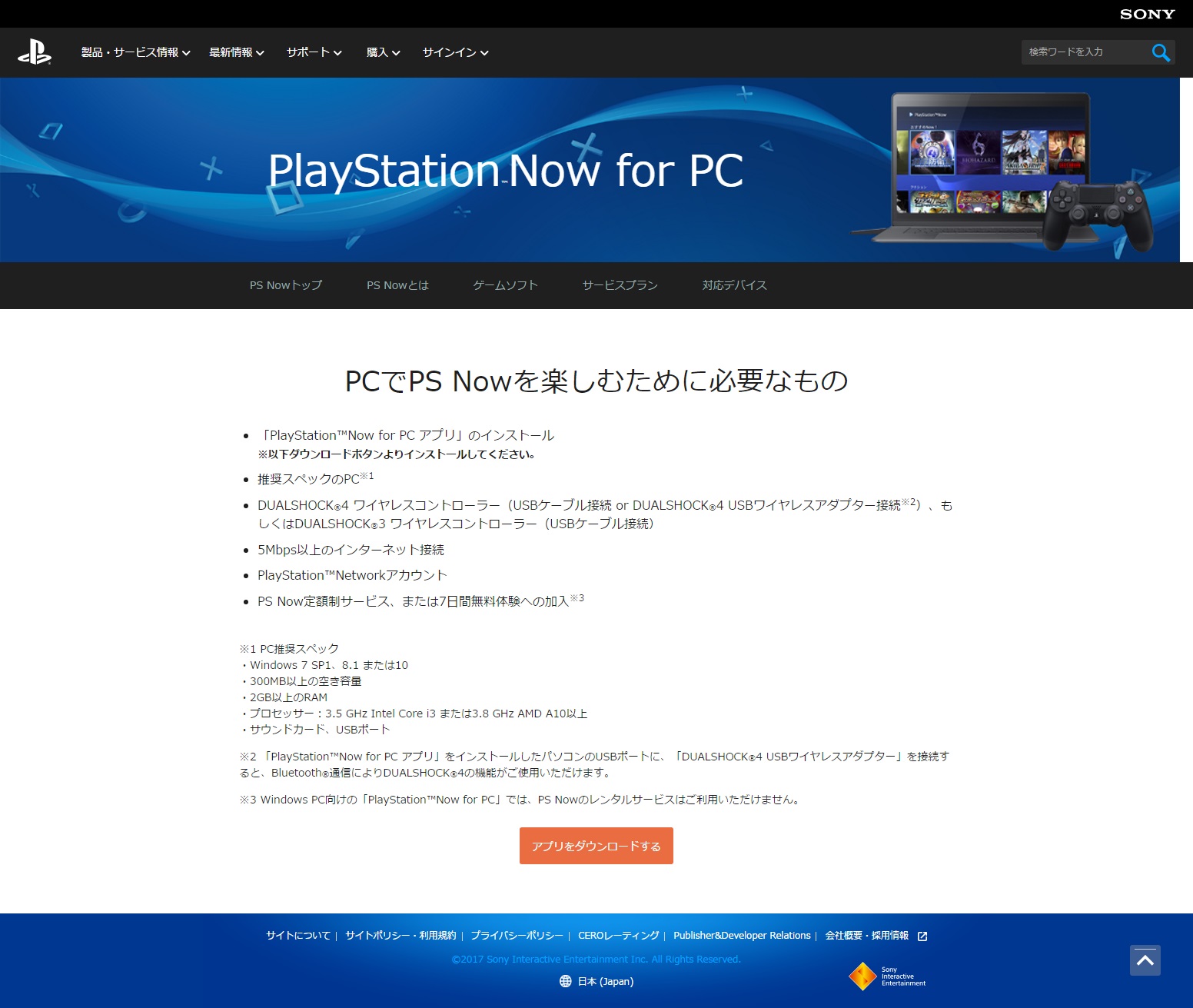Click the アプリをダウンロードする button
The image size is (1193, 1008).
(x=596, y=846)
